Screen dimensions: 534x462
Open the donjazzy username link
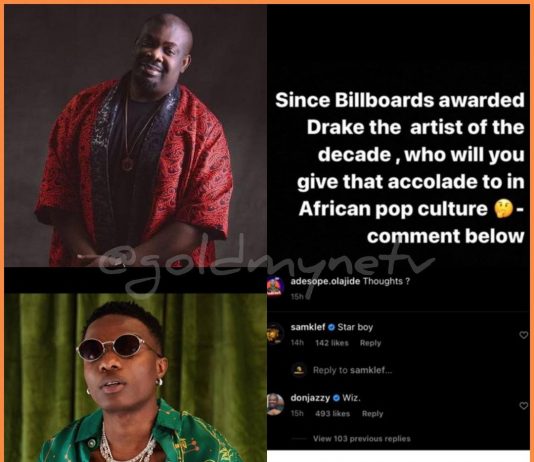pos(310,398)
